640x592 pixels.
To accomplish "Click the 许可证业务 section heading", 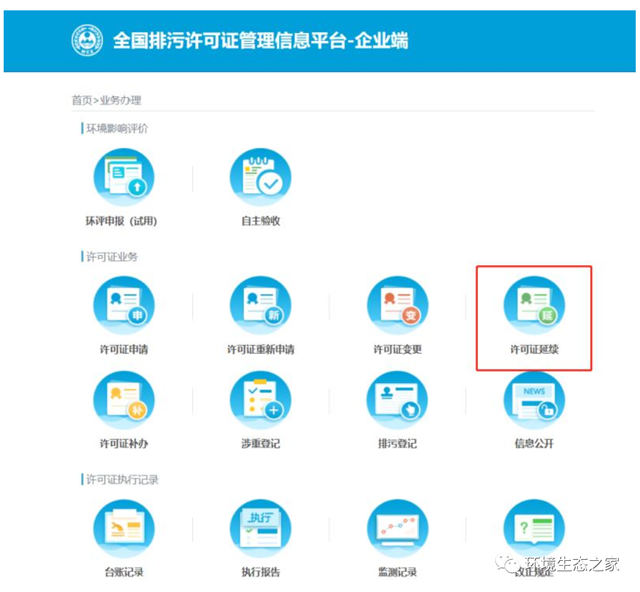I will tap(112, 257).
